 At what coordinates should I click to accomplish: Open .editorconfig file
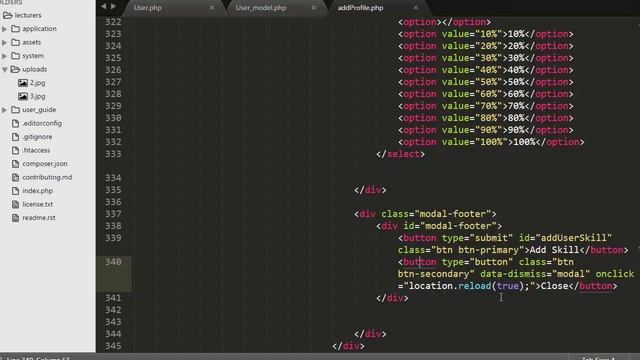coord(42,123)
